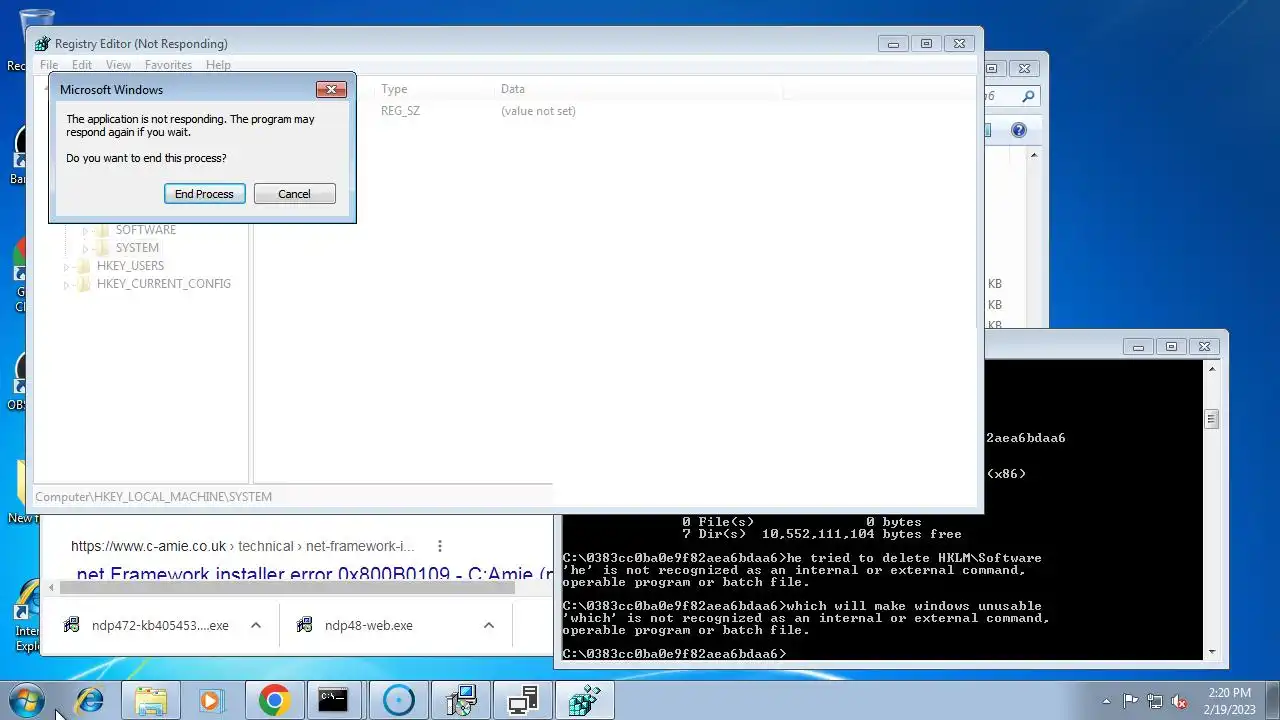Open the File menu in Registry Editor
This screenshot has width=1280, height=720.
coord(49,65)
